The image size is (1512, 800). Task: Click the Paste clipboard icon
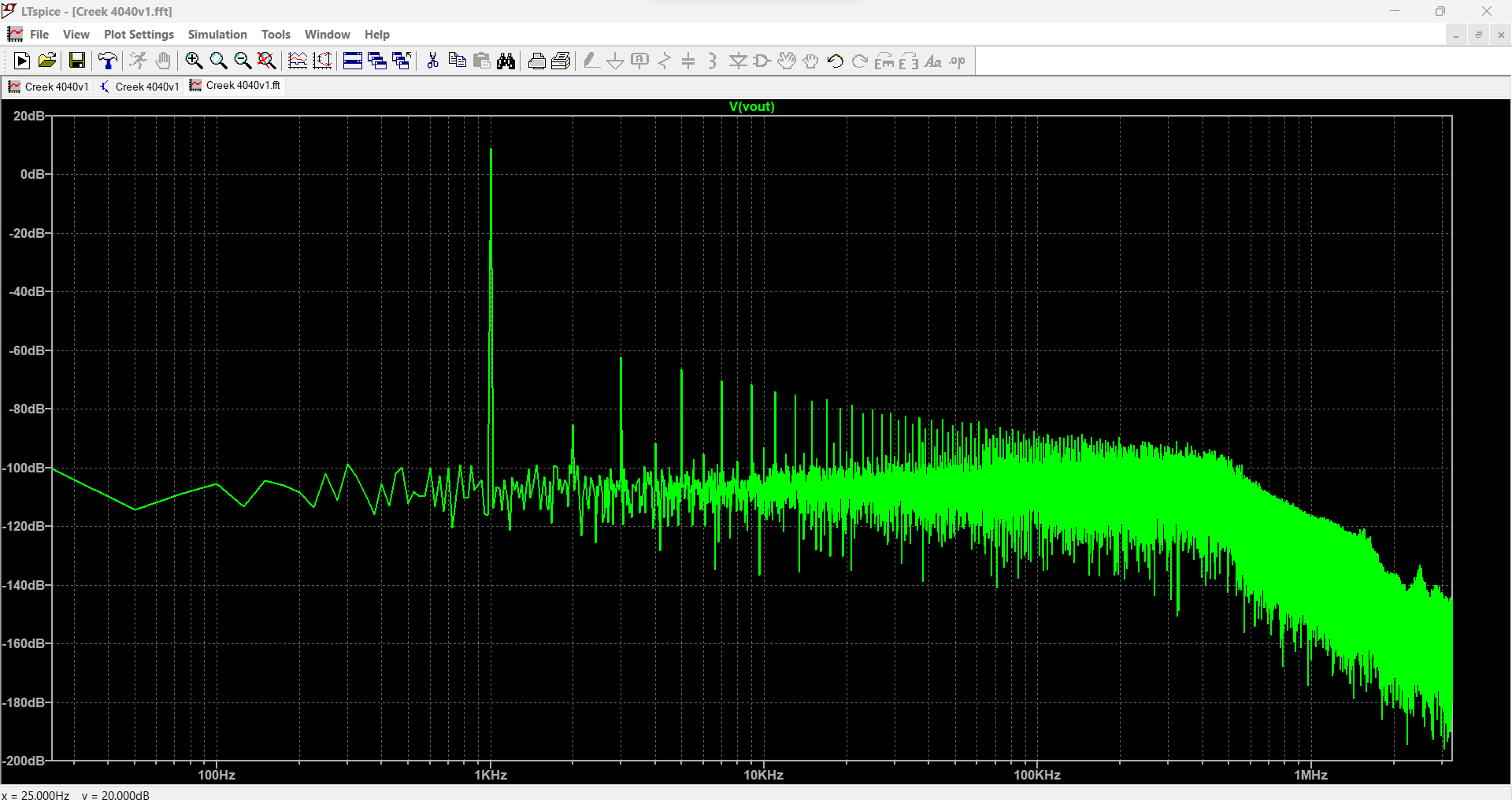click(x=482, y=61)
